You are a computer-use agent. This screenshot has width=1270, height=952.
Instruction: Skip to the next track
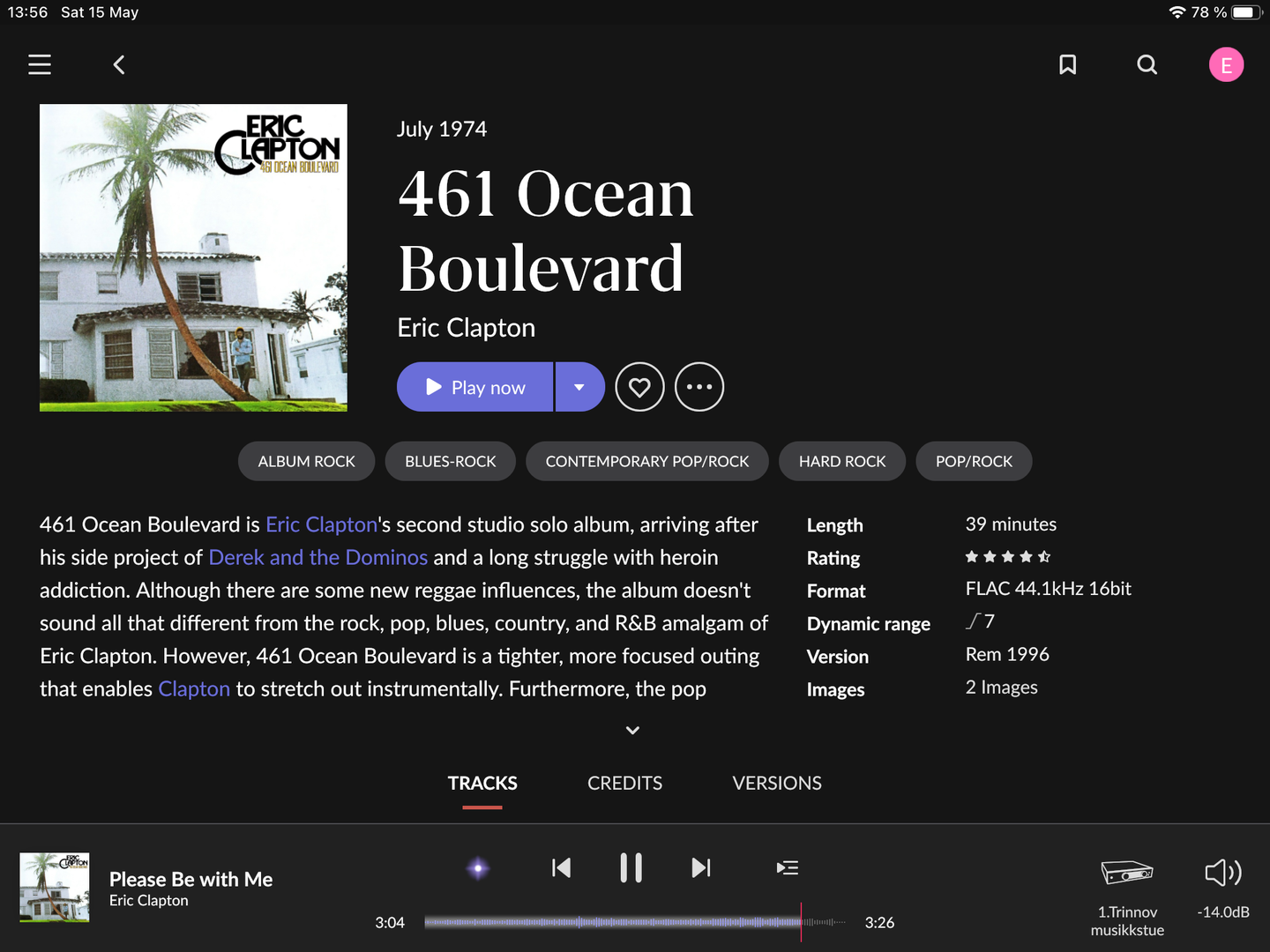point(701,868)
